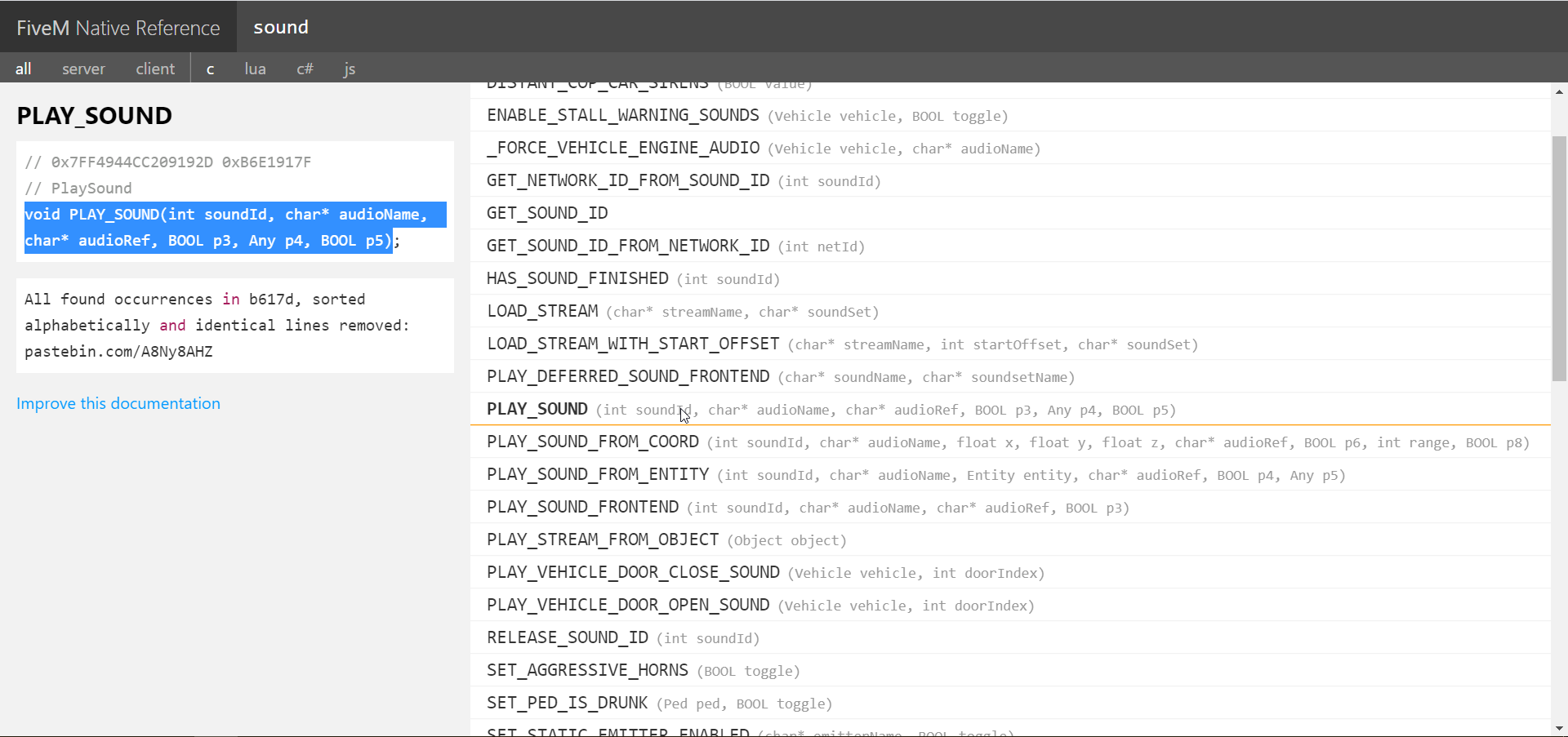1568x737 pixels.
Task: Switch to the 'client' filter tab
Action: point(155,69)
